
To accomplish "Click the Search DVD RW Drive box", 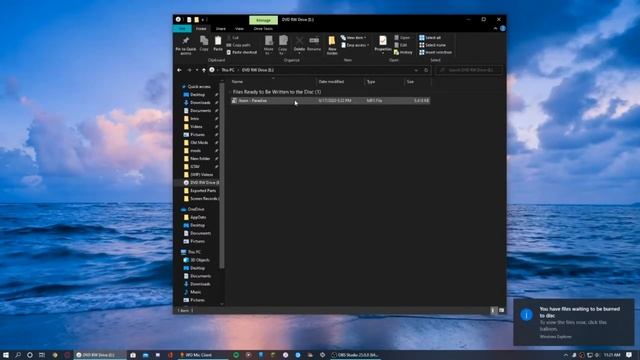I will point(469,70).
